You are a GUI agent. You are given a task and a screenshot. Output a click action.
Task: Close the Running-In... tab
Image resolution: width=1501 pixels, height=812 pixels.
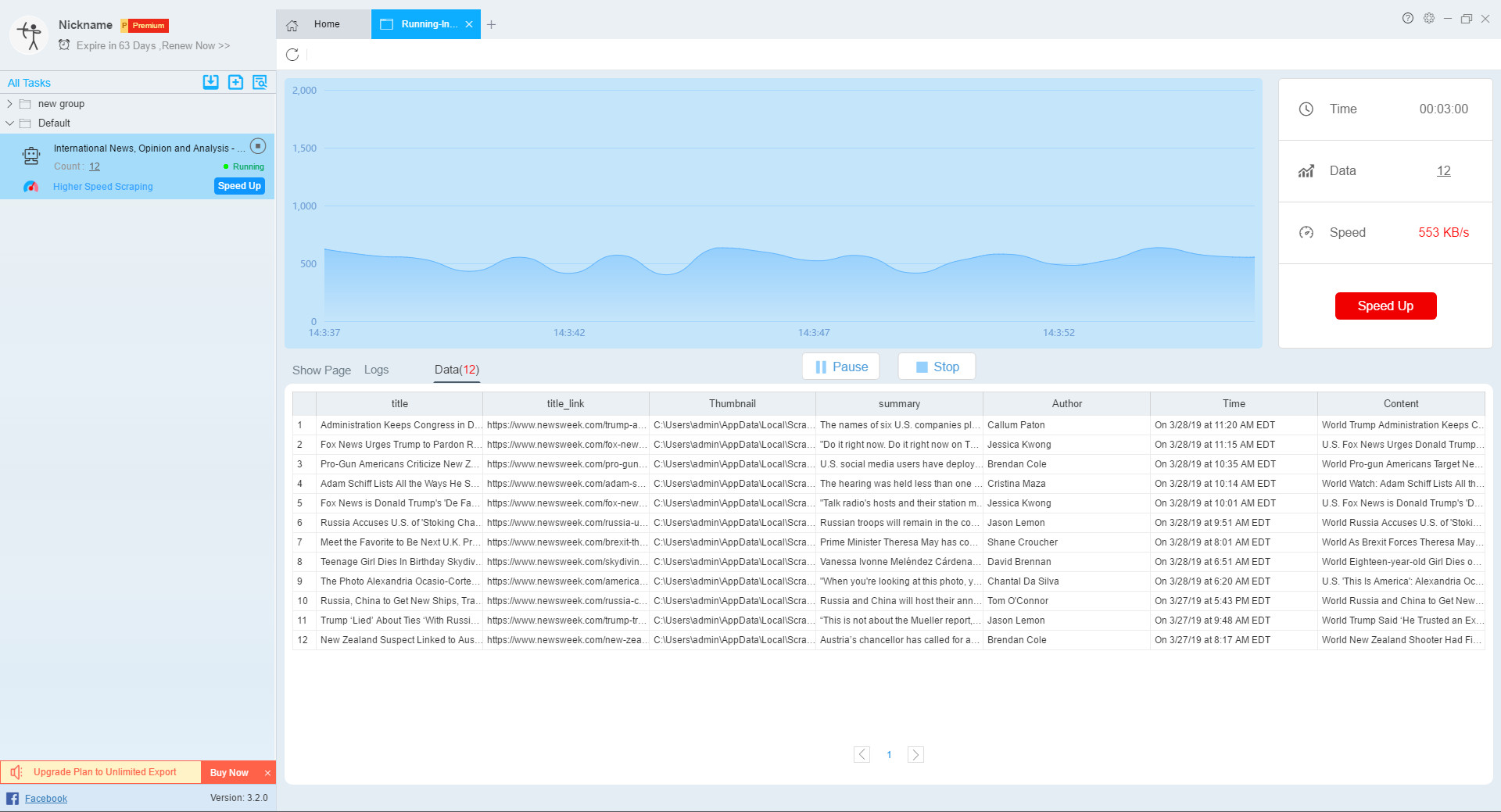point(469,24)
